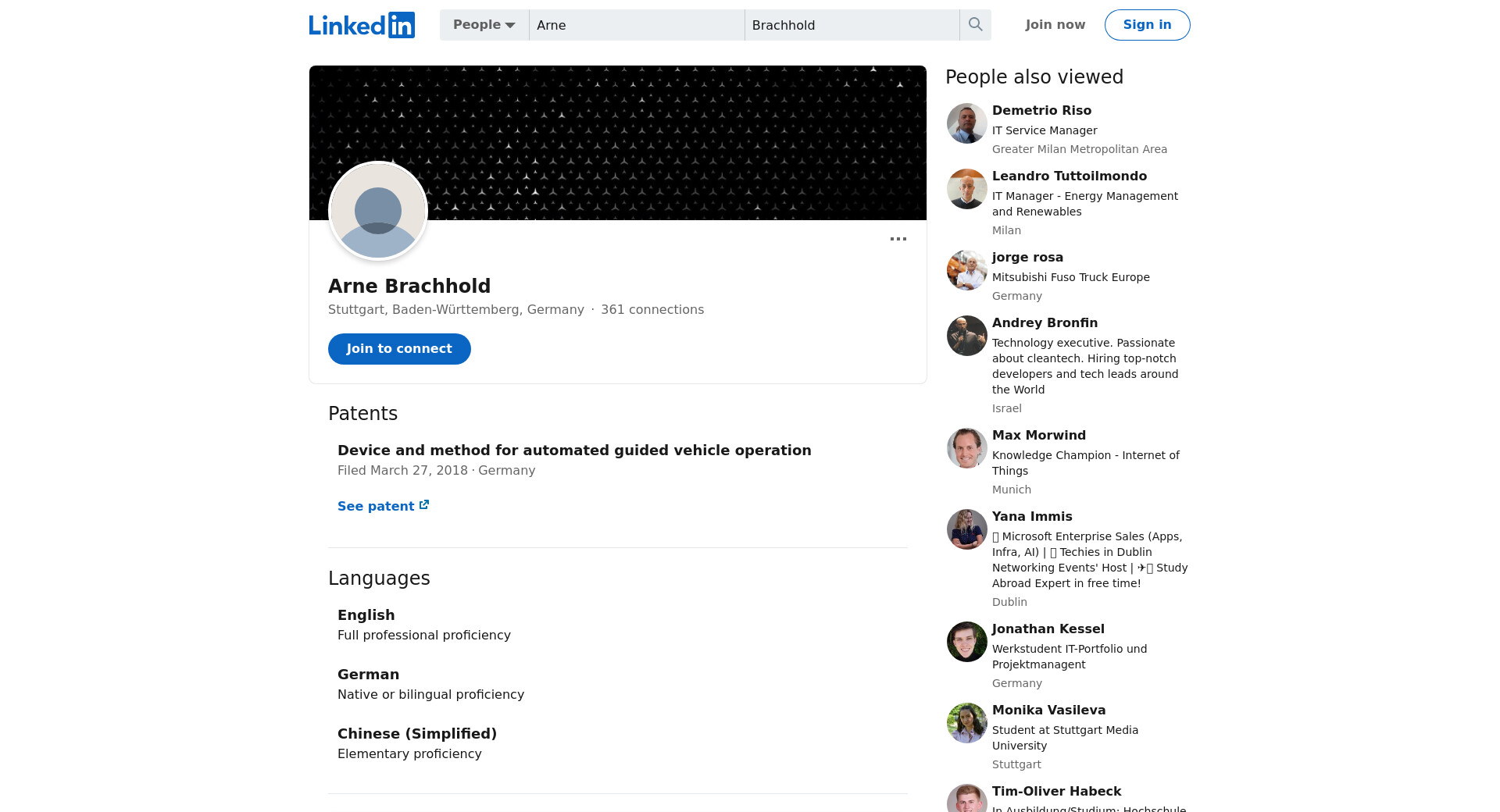Open the three-dot more options menu

898,239
